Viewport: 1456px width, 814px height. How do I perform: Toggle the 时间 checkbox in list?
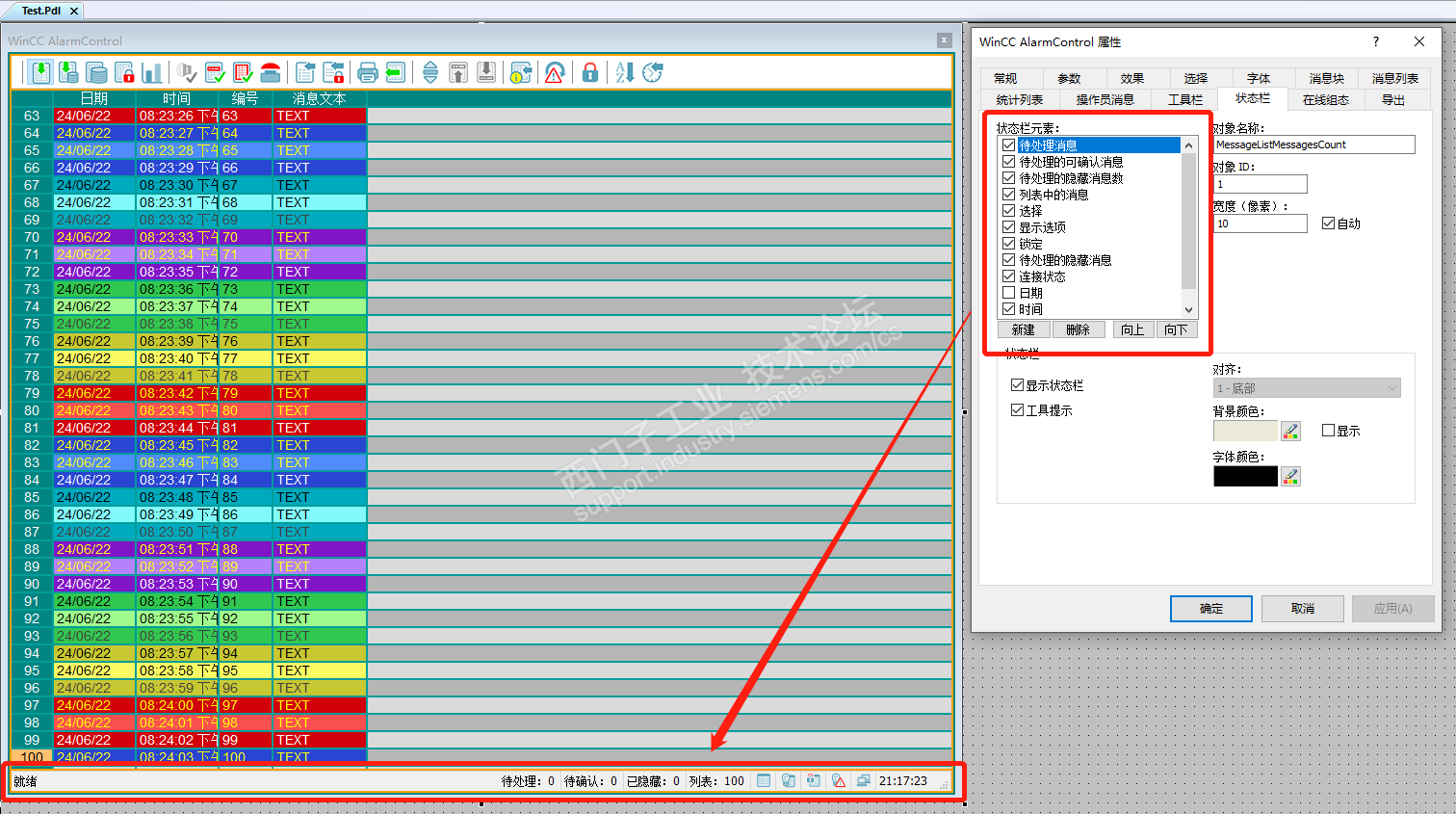coord(1009,309)
